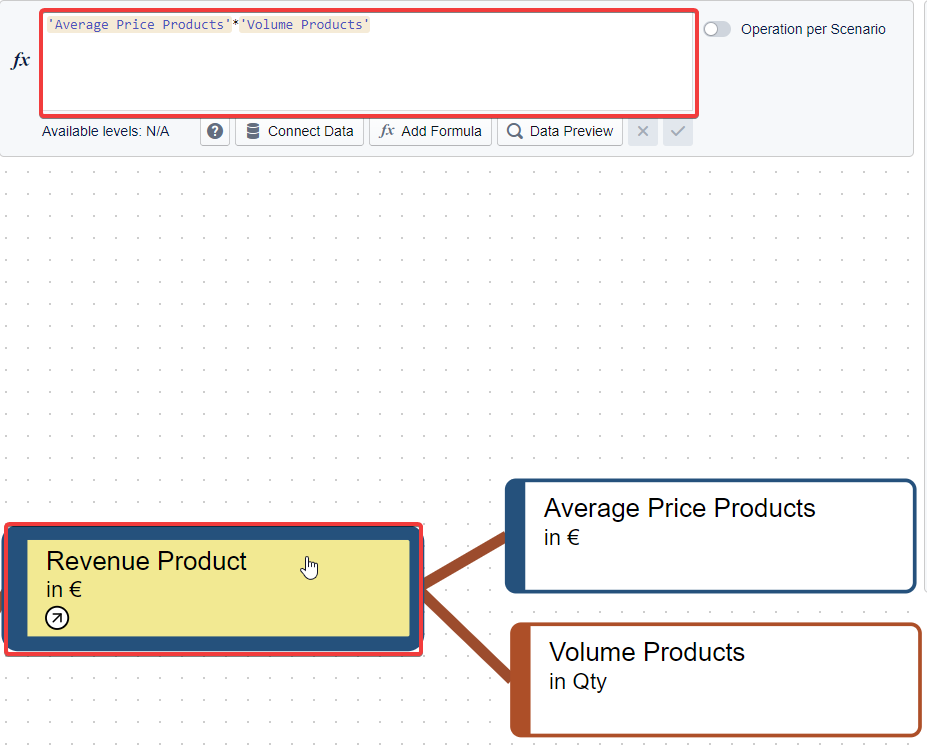
Task: Click the database icon on Connect Data
Action: pos(253,131)
